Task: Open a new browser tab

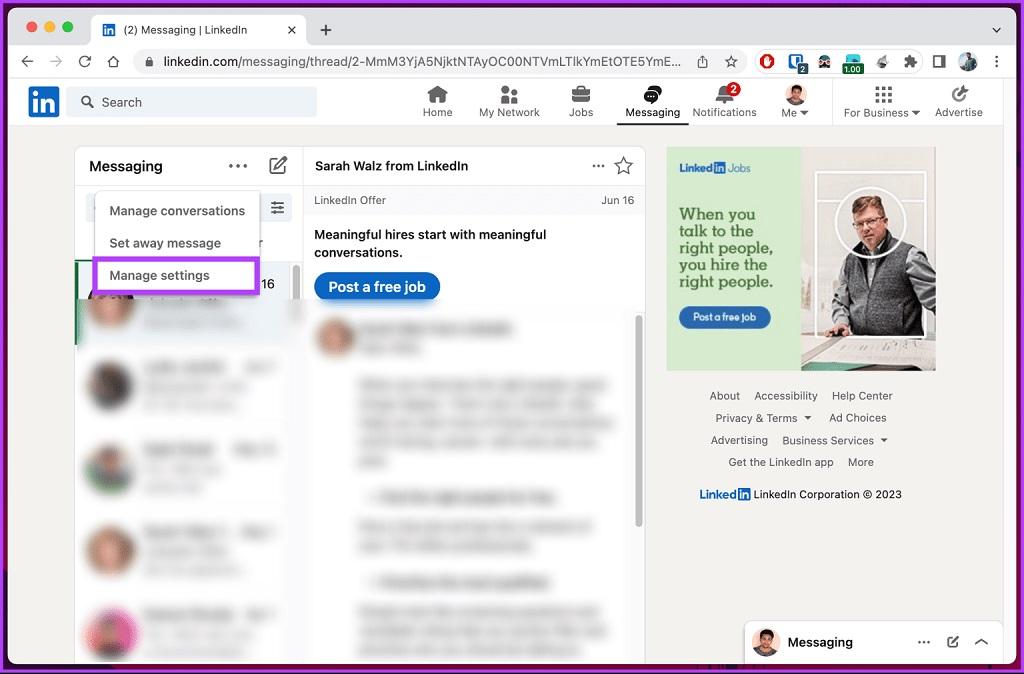Action: [326, 30]
